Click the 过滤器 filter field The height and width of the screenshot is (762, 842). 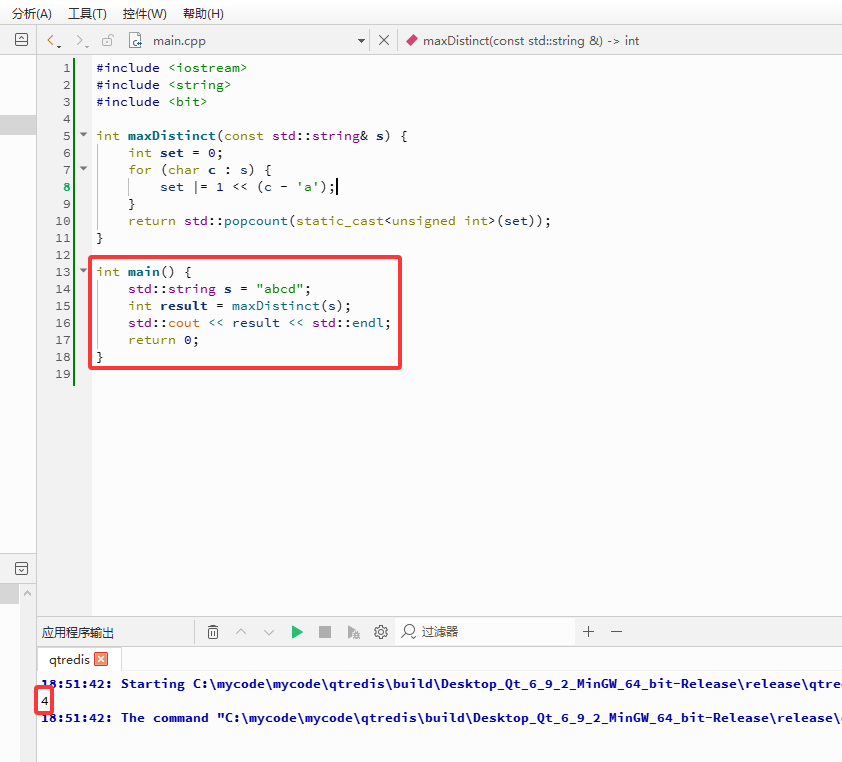486,632
